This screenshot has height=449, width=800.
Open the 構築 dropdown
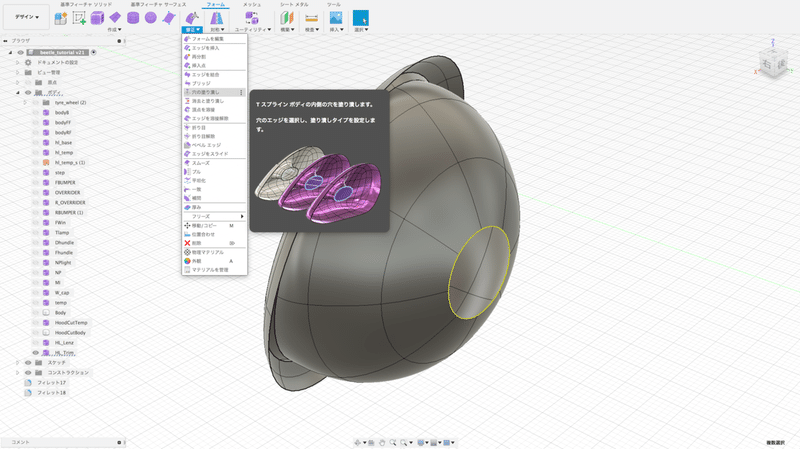[x=288, y=30]
